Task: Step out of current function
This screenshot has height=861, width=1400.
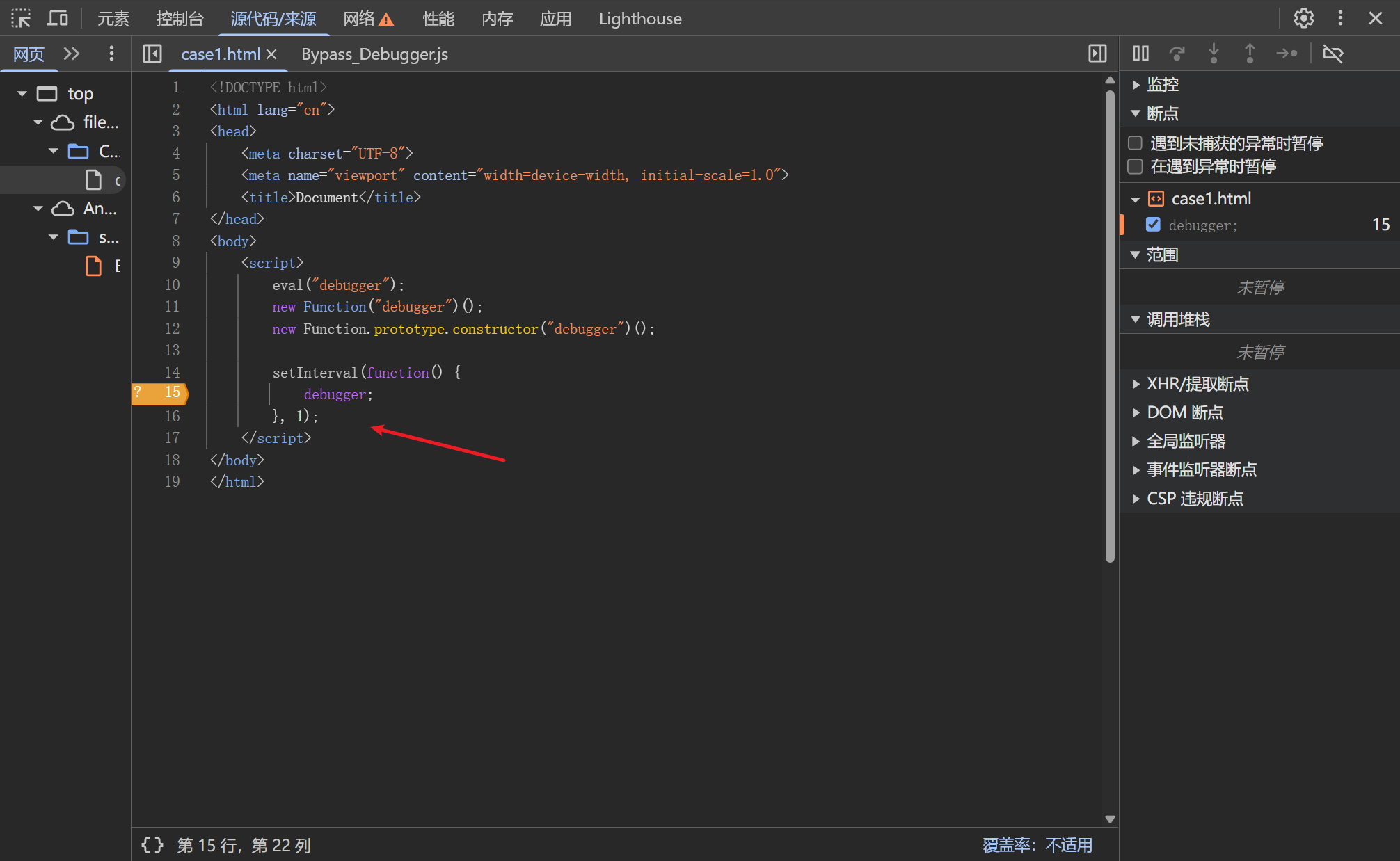Action: pos(1250,54)
